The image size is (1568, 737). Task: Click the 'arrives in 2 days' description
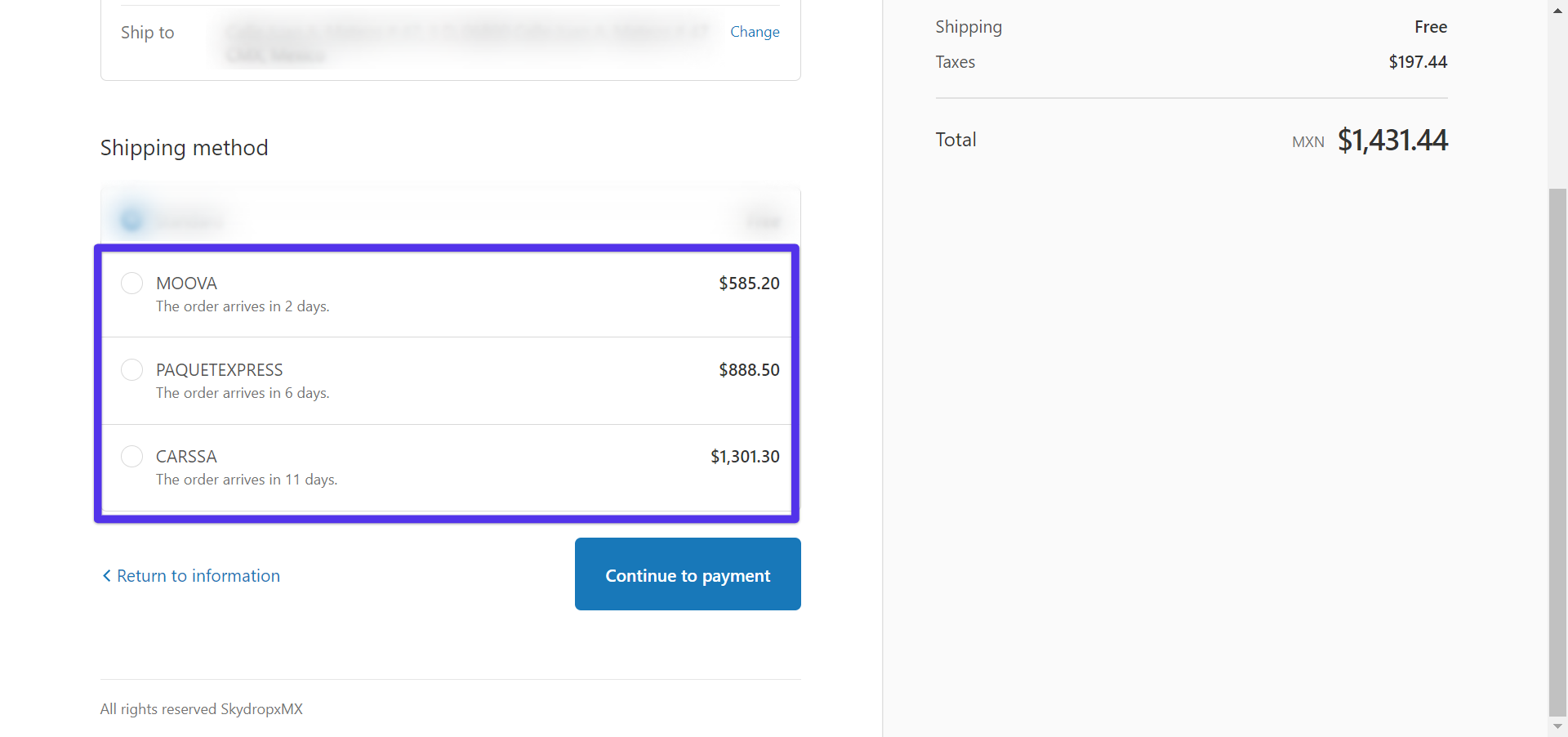click(x=243, y=306)
